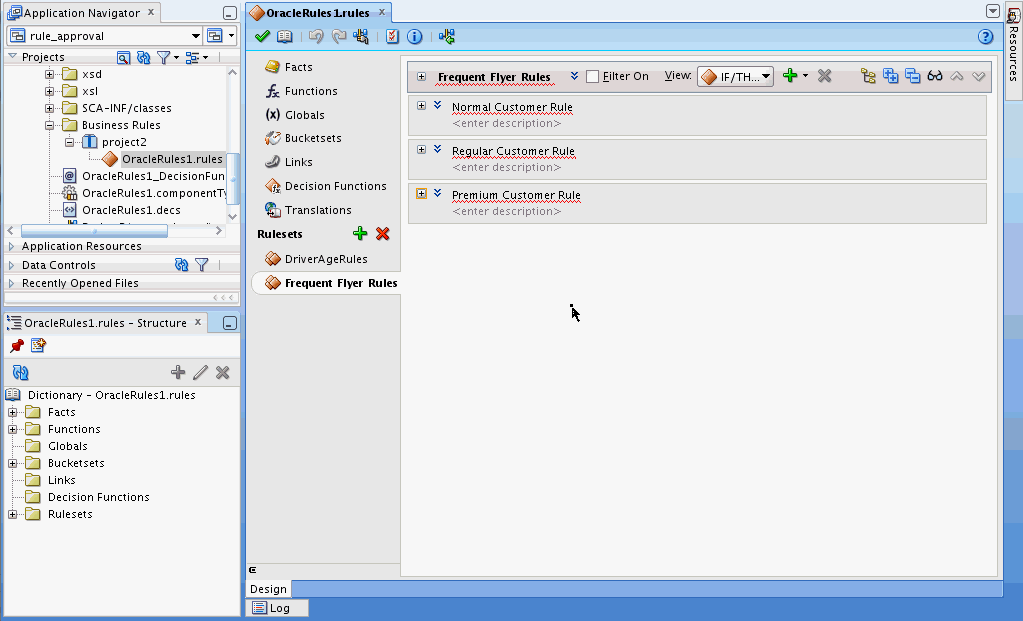This screenshot has height=621, width=1023.
Task: Click refresh icon in Projects toolbar
Action: 144,57
